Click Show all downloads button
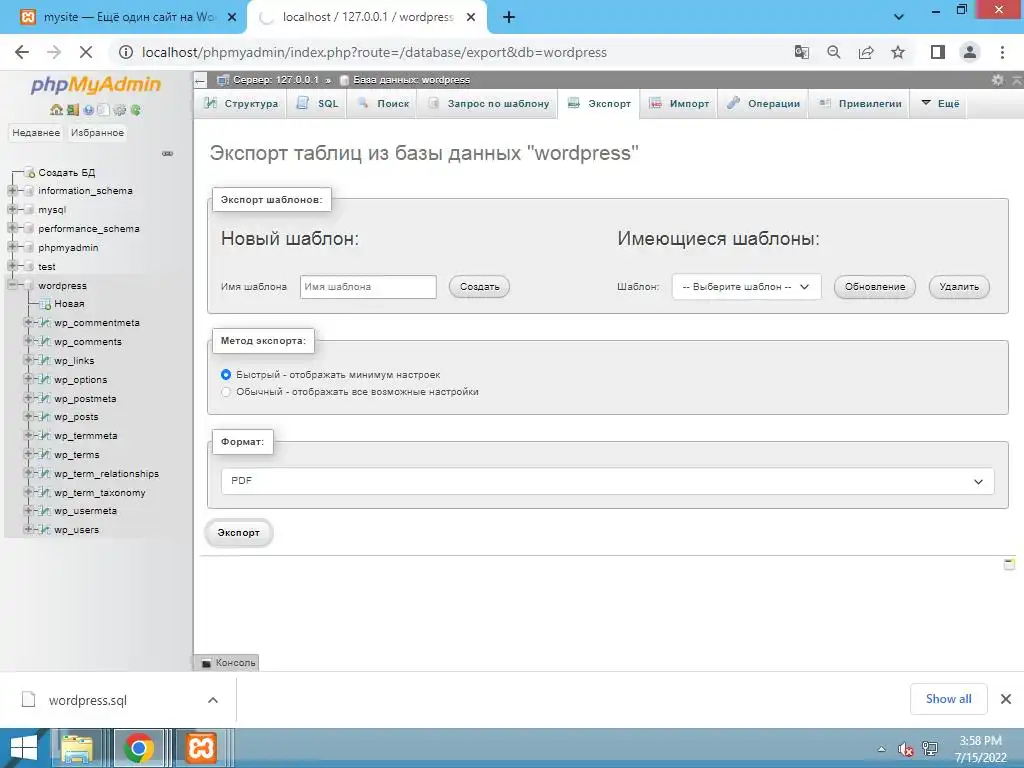 coord(948,699)
